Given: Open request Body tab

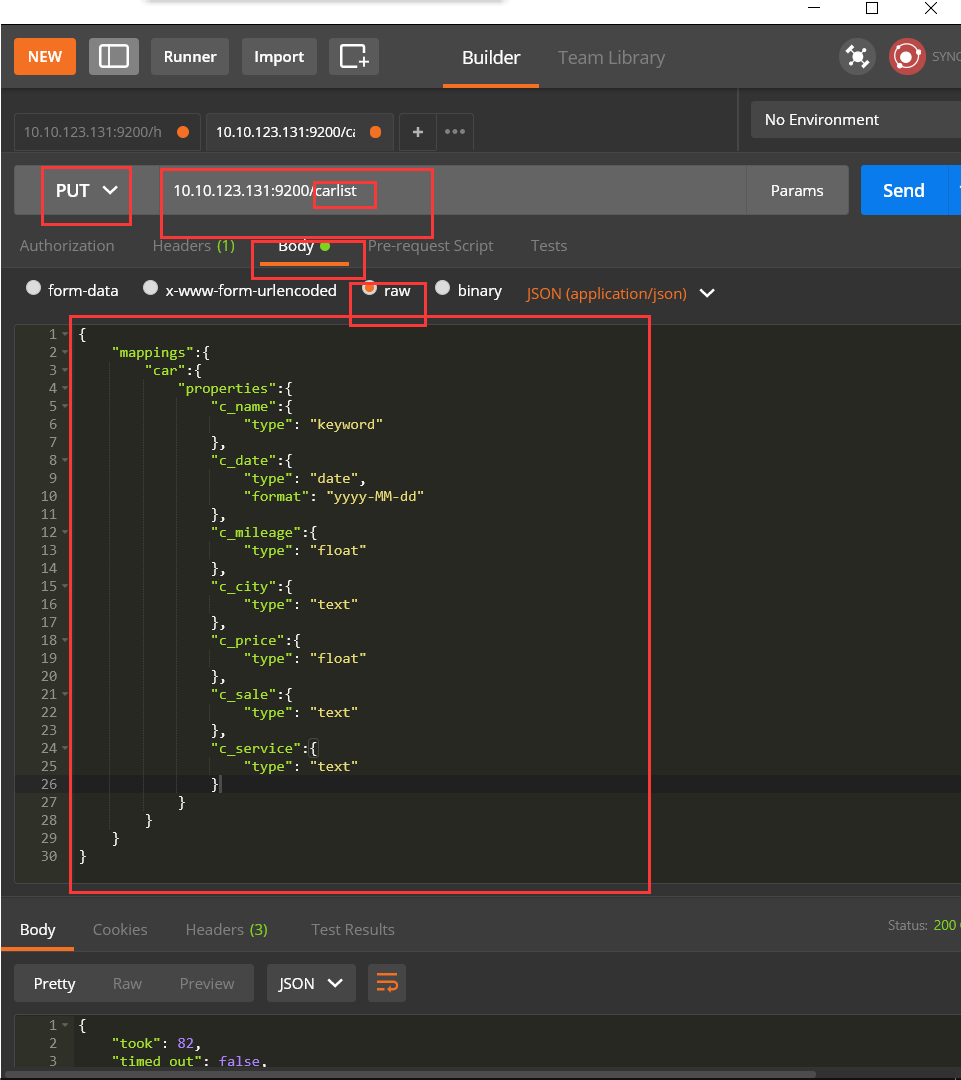Looking at the screenshot, I should [304, 246].
